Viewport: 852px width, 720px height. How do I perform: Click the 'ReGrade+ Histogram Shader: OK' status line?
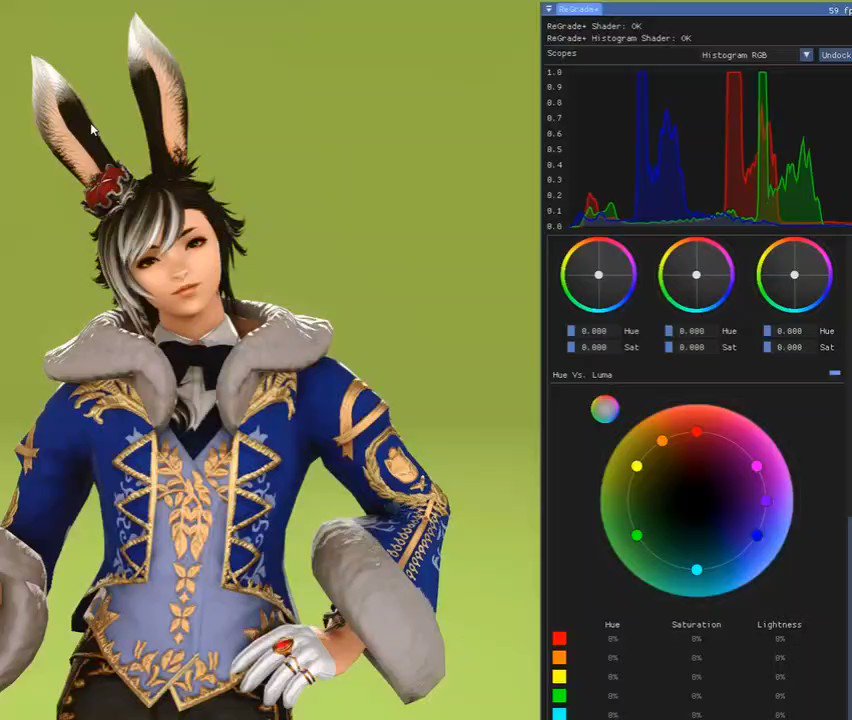[x=619, y=38]
